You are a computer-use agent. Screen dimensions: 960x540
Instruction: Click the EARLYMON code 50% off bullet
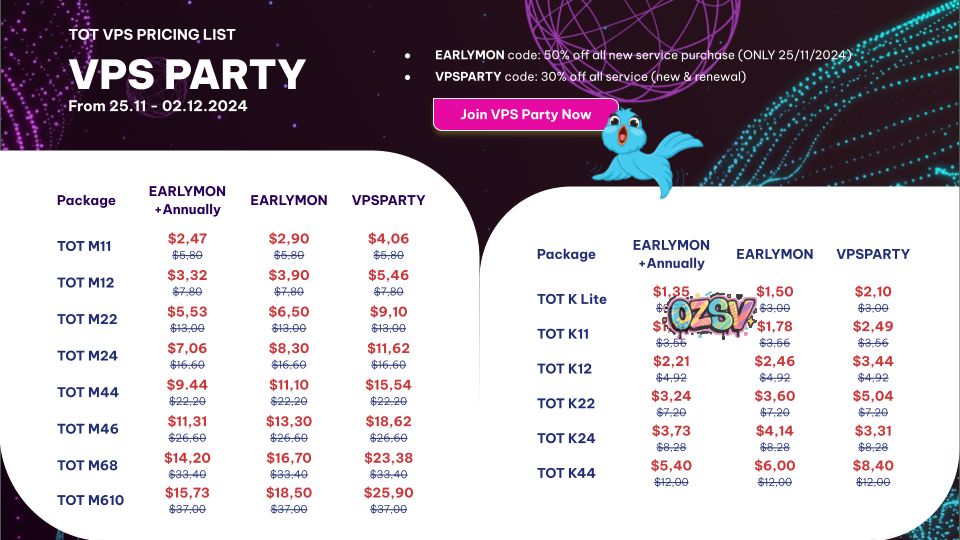pyautogui.click(x=642, y=55)
